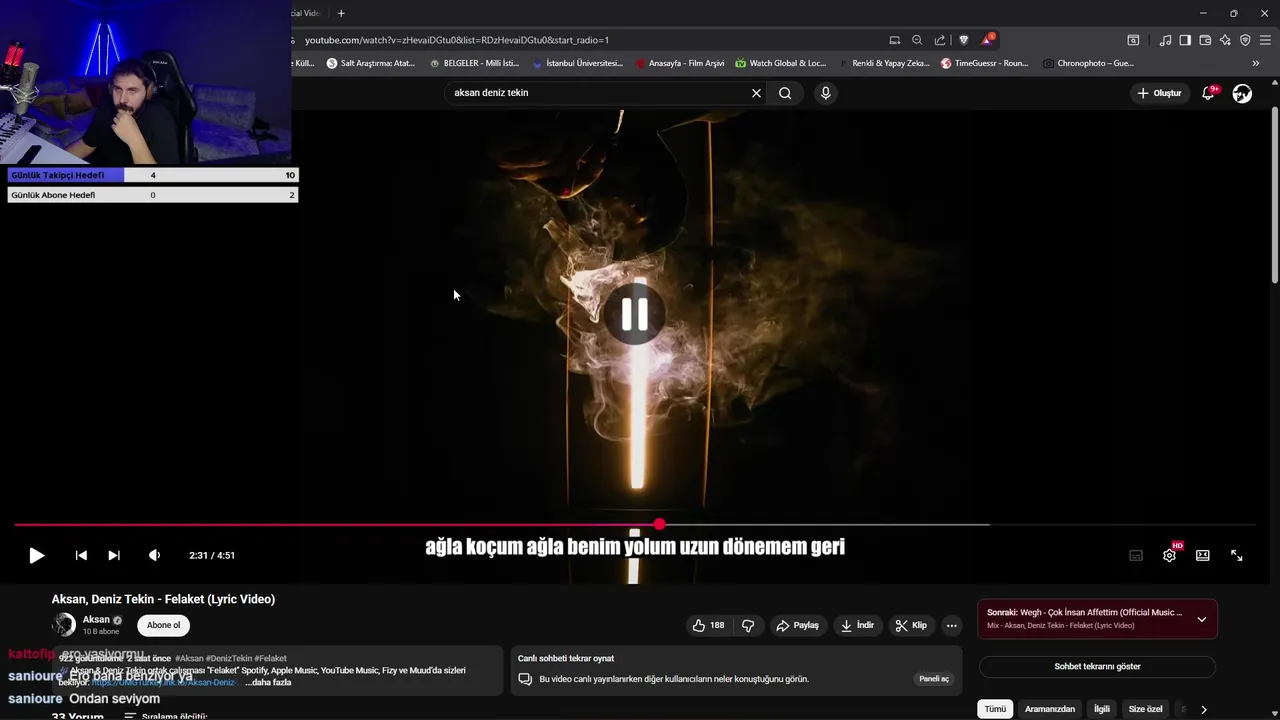Click the #Felaket hashtag in description
The height and width of the screenshot is (720, 1280).
point(271,659)
